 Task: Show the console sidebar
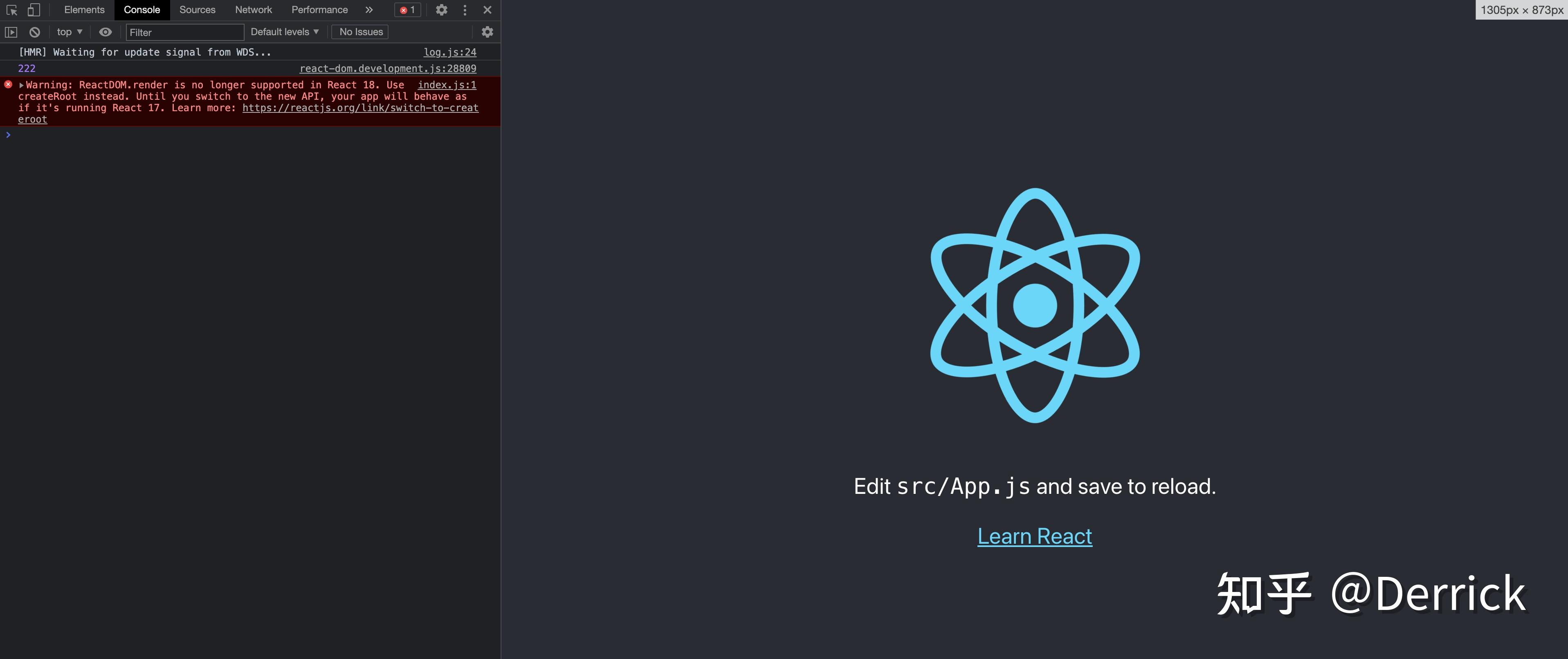pos(10,31)
